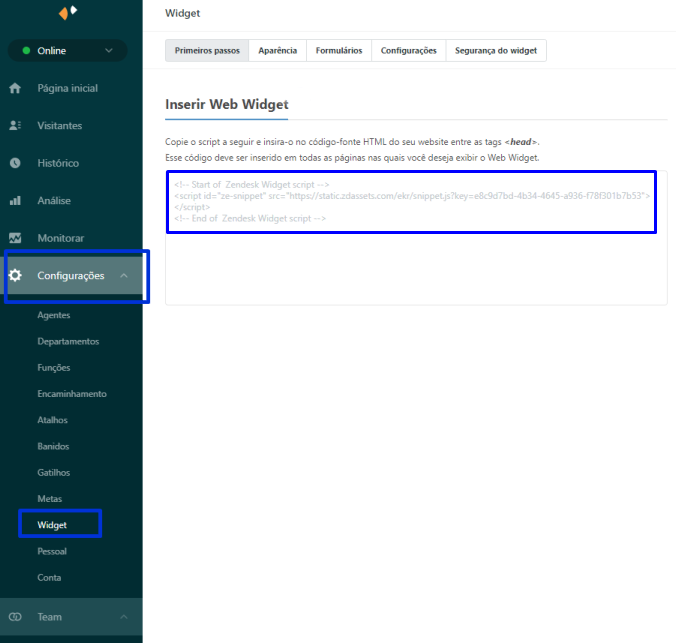Click the Team link icon

(x=15, y=617)
